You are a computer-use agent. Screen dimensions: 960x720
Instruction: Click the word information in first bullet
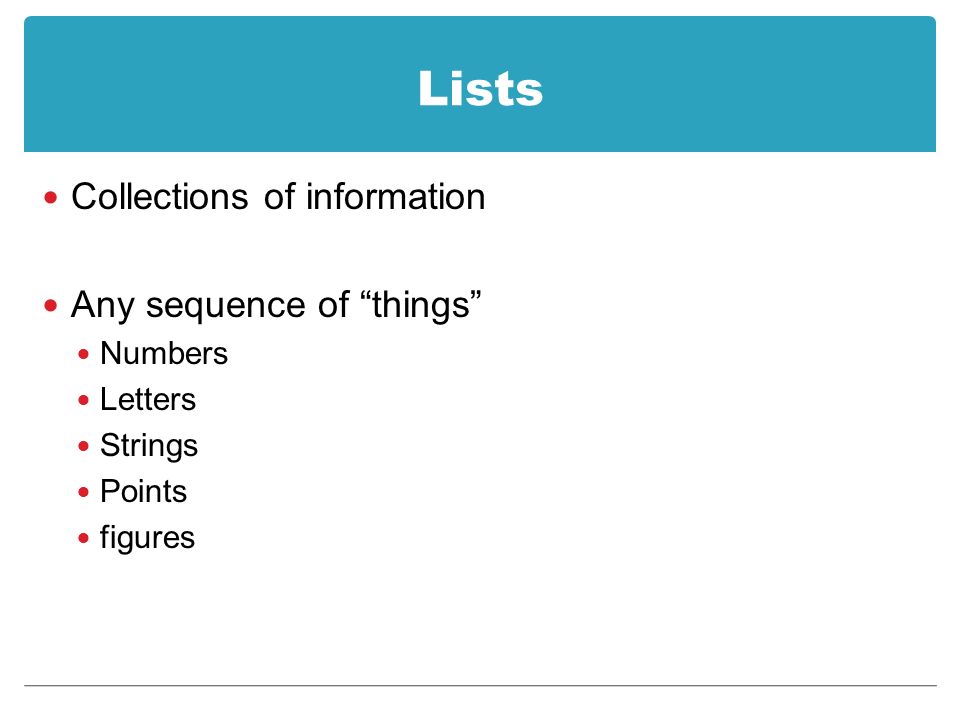(396, 197)
